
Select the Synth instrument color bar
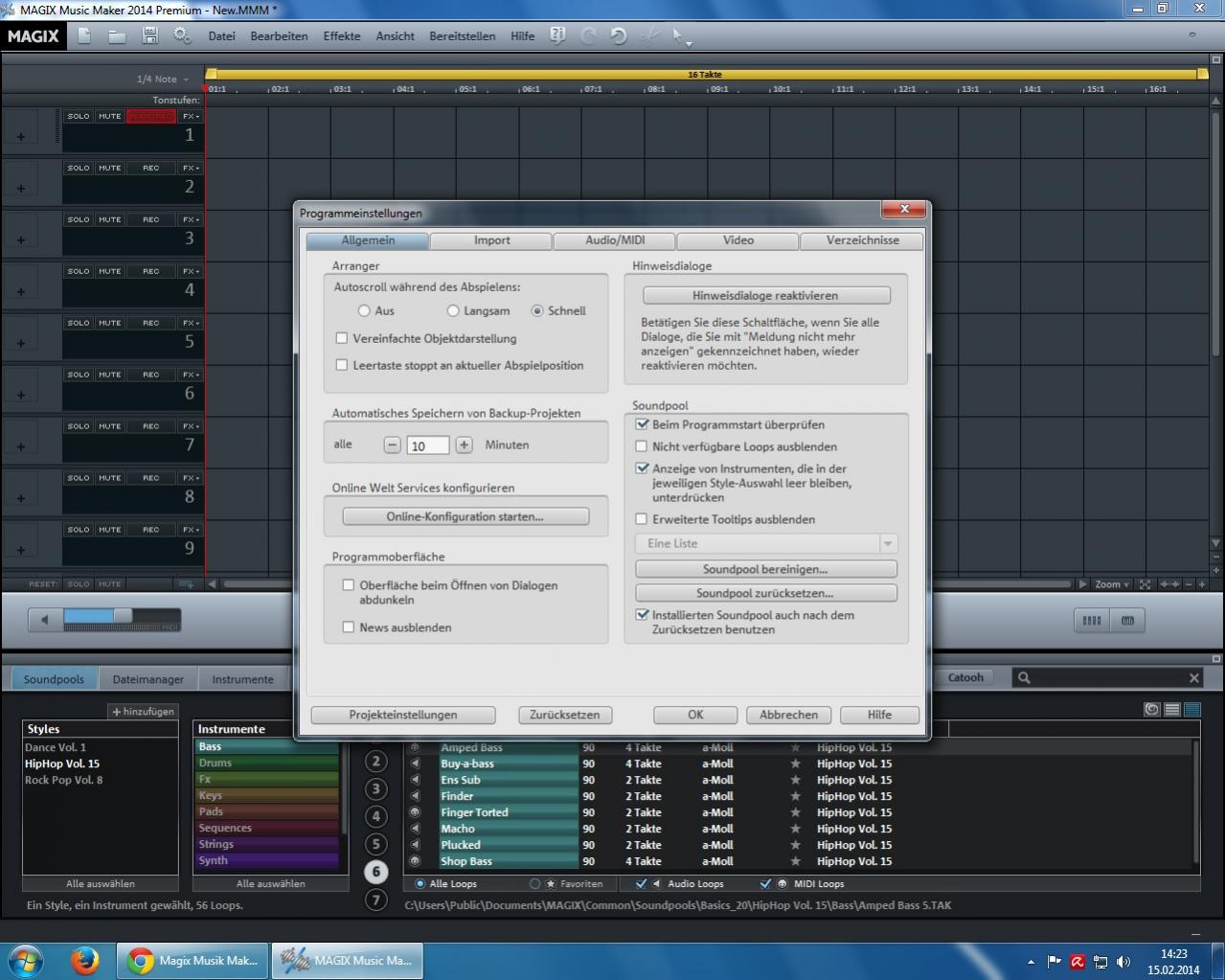click(267, 860)
